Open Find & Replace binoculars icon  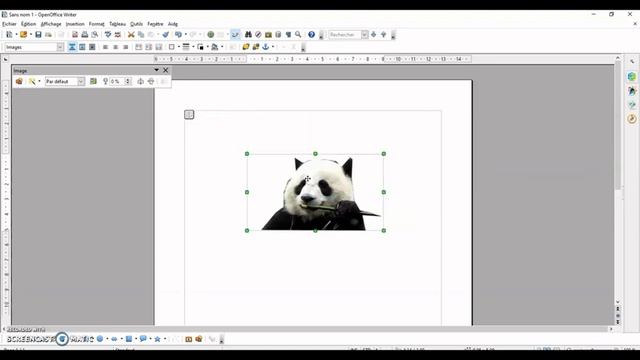pos(248,35)
